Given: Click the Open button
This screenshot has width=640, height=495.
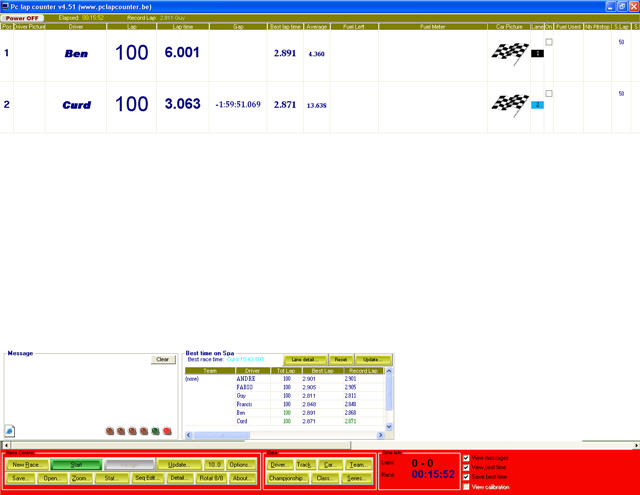Looking at the screenshot, I should click(52, 478).
